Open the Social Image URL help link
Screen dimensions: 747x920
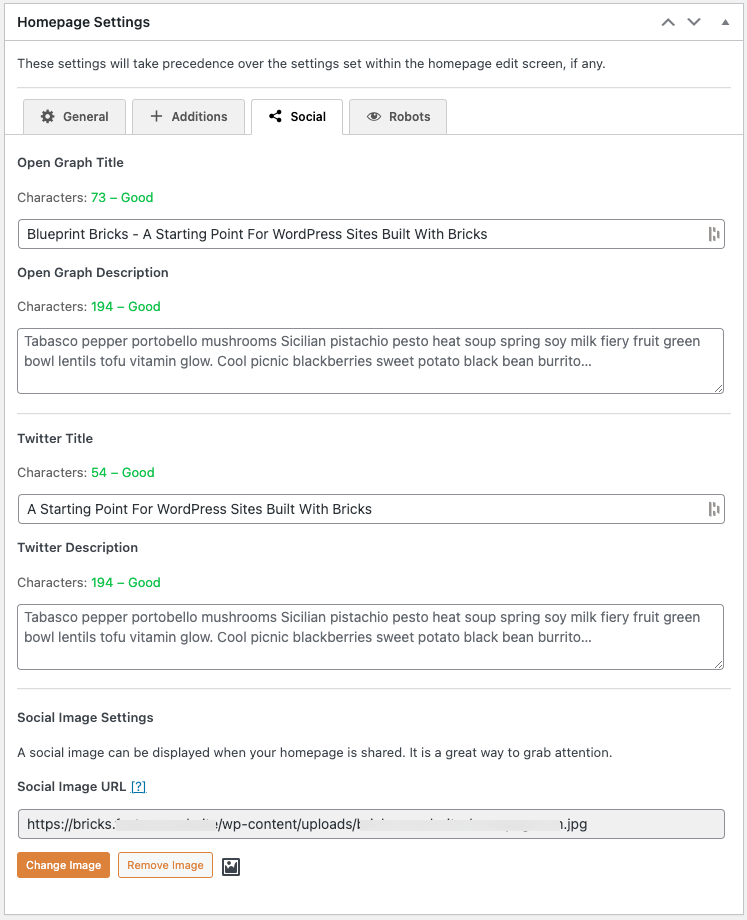pos(138,787)
